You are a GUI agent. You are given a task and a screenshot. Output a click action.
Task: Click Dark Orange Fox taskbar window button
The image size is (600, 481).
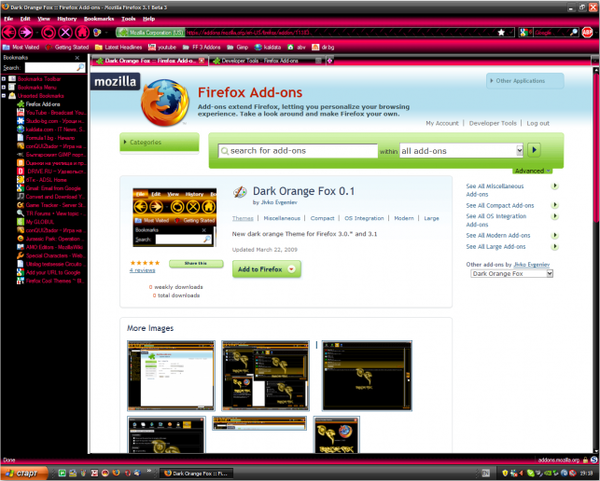click(195, 473)
